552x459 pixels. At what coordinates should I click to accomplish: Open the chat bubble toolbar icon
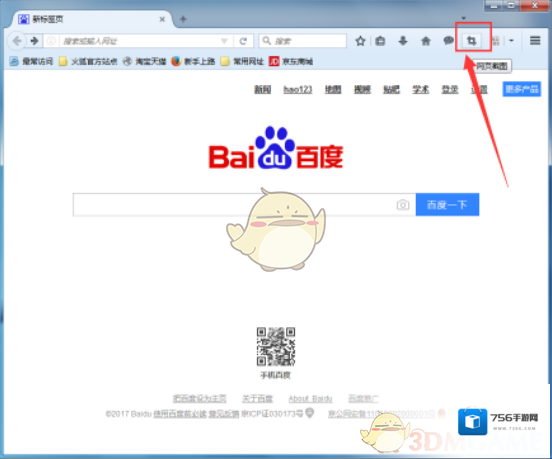tap(448, 41)
